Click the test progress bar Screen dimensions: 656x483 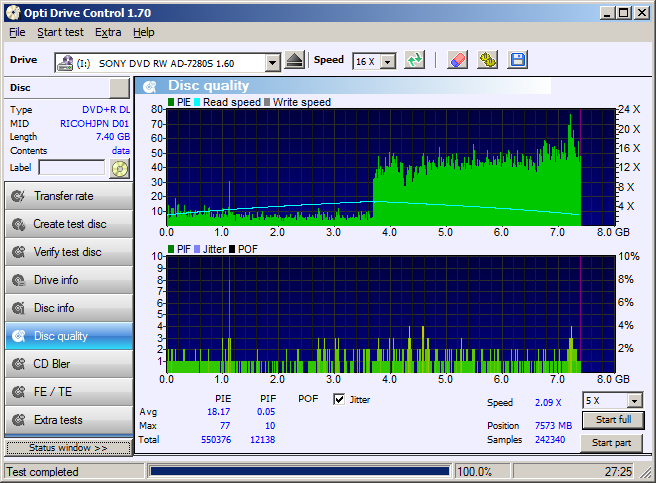[300, 471]
